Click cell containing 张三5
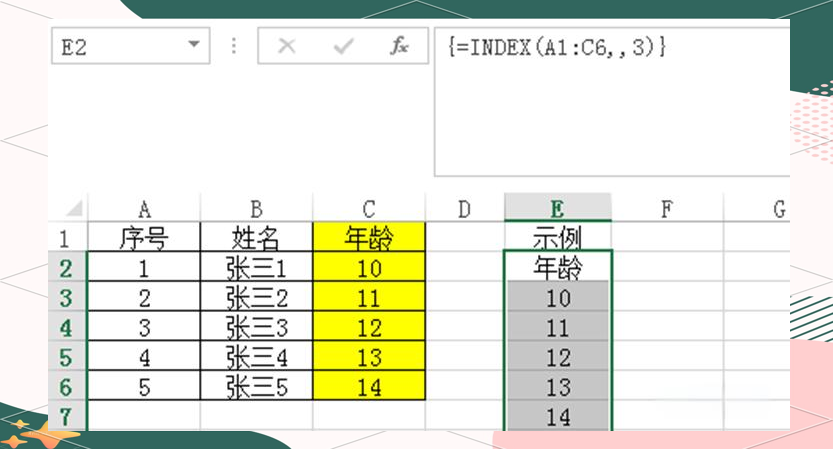Image resolution: width=833 pixels, height=449 pixels. pos(257,386)
